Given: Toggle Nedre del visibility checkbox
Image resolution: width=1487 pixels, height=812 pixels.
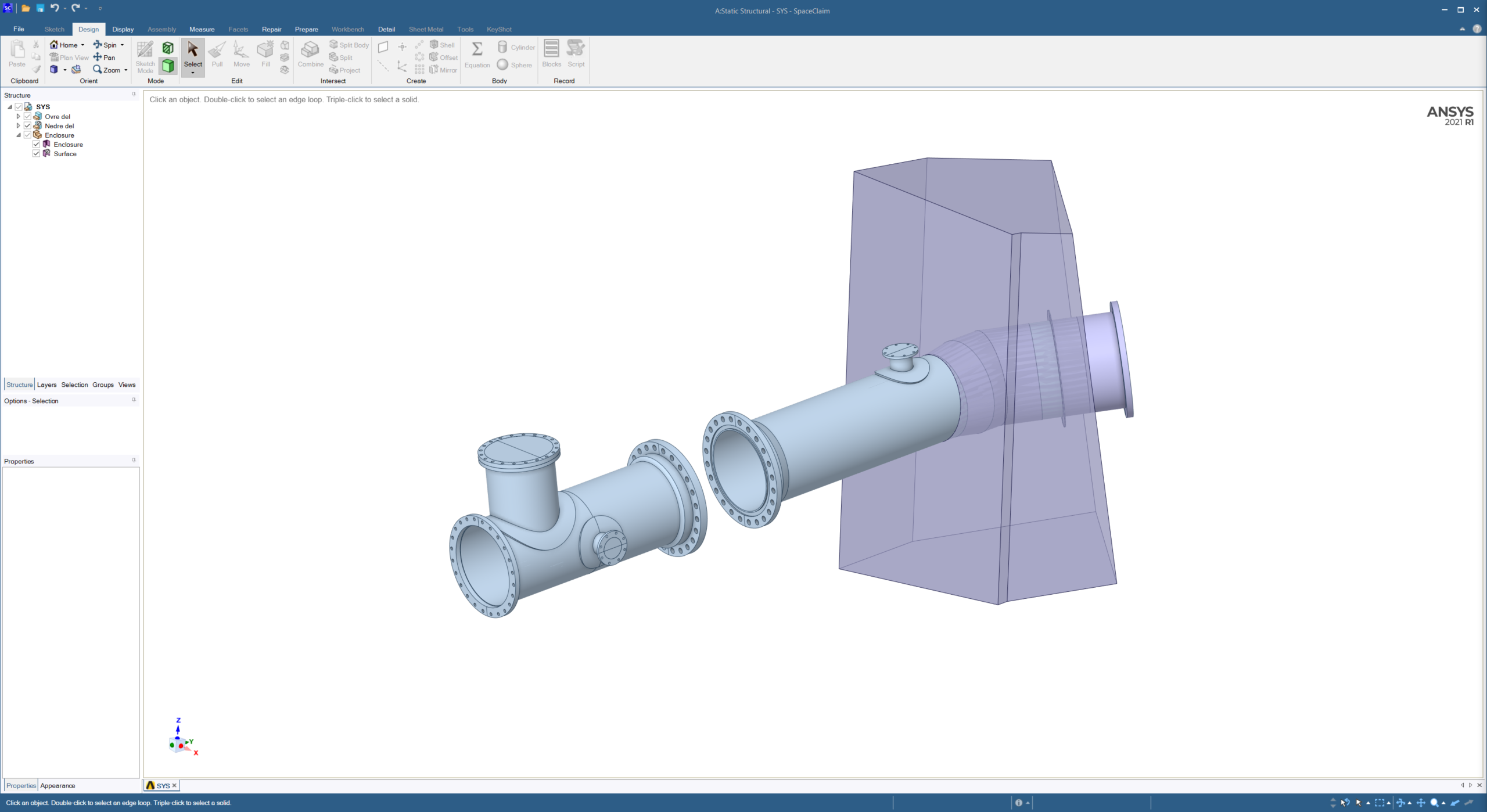Looking at the screenshot, I should pyautogui.click(x=27, y=125).
